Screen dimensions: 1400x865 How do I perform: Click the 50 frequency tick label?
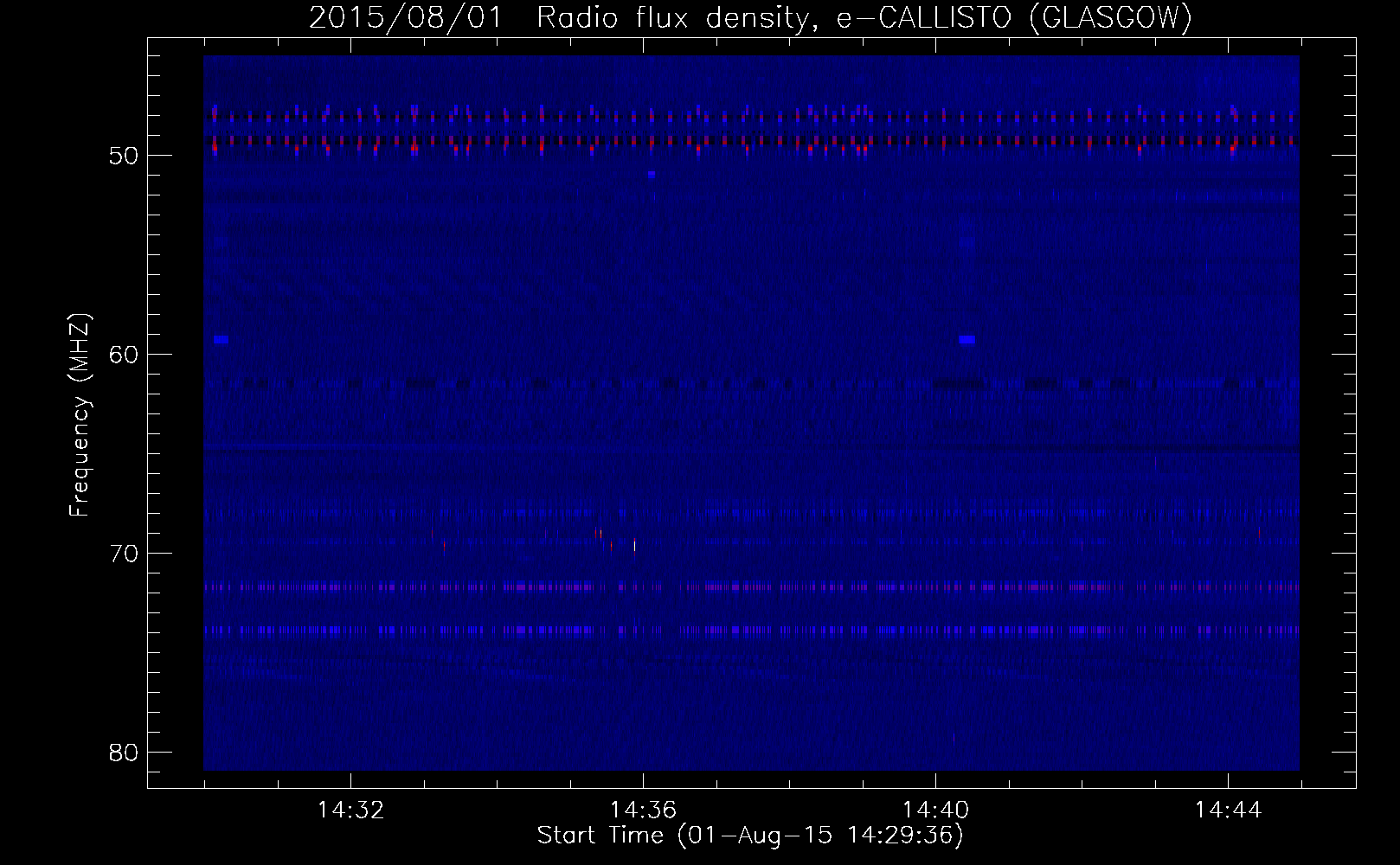pos(124,156)
